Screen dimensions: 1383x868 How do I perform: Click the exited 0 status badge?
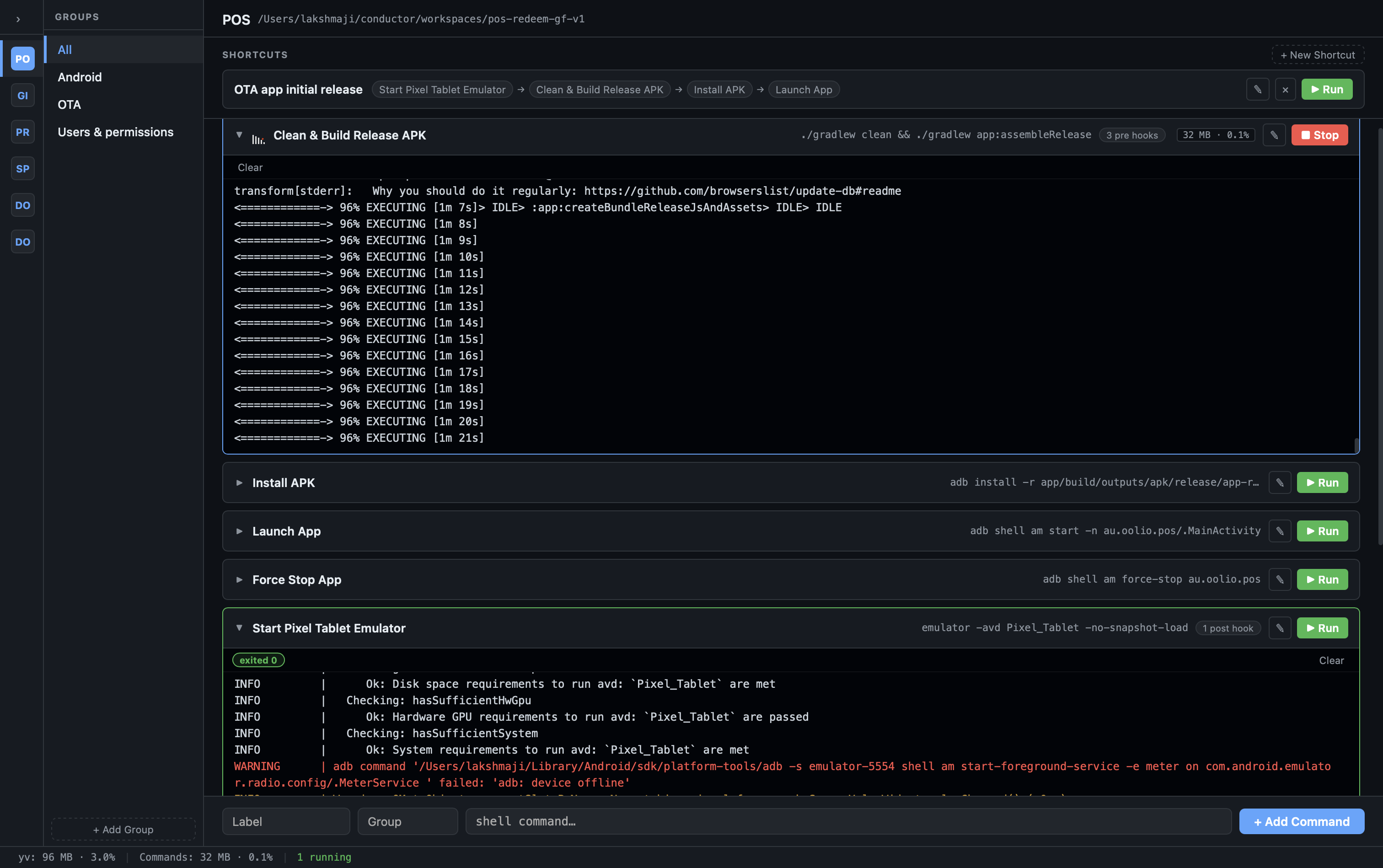click(258, 660)
